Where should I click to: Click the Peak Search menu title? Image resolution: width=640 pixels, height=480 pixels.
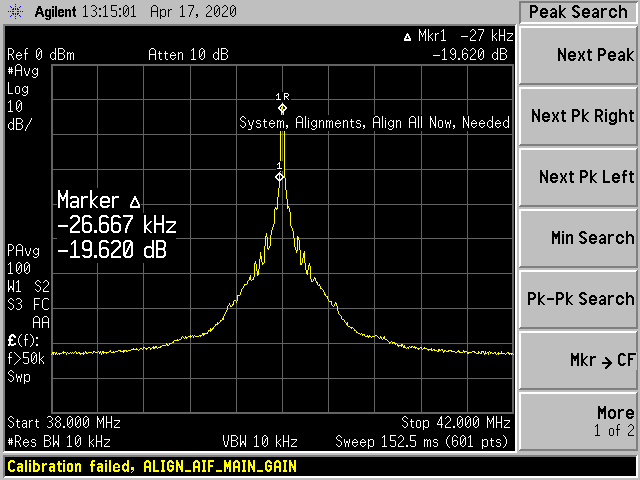[x=578, y=12]
